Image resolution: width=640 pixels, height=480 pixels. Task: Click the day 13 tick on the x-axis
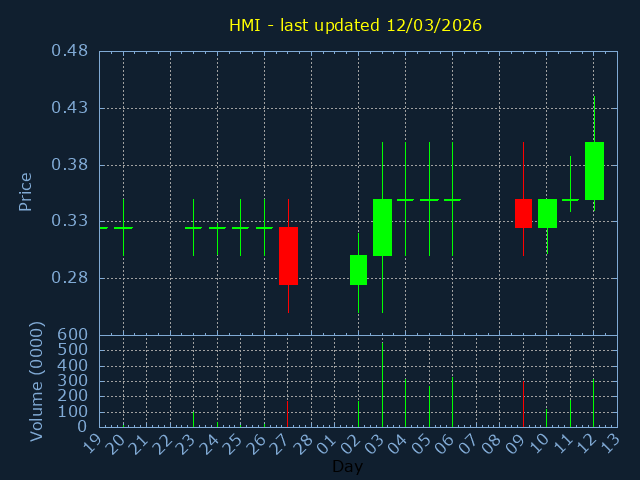tap(610, 441)
